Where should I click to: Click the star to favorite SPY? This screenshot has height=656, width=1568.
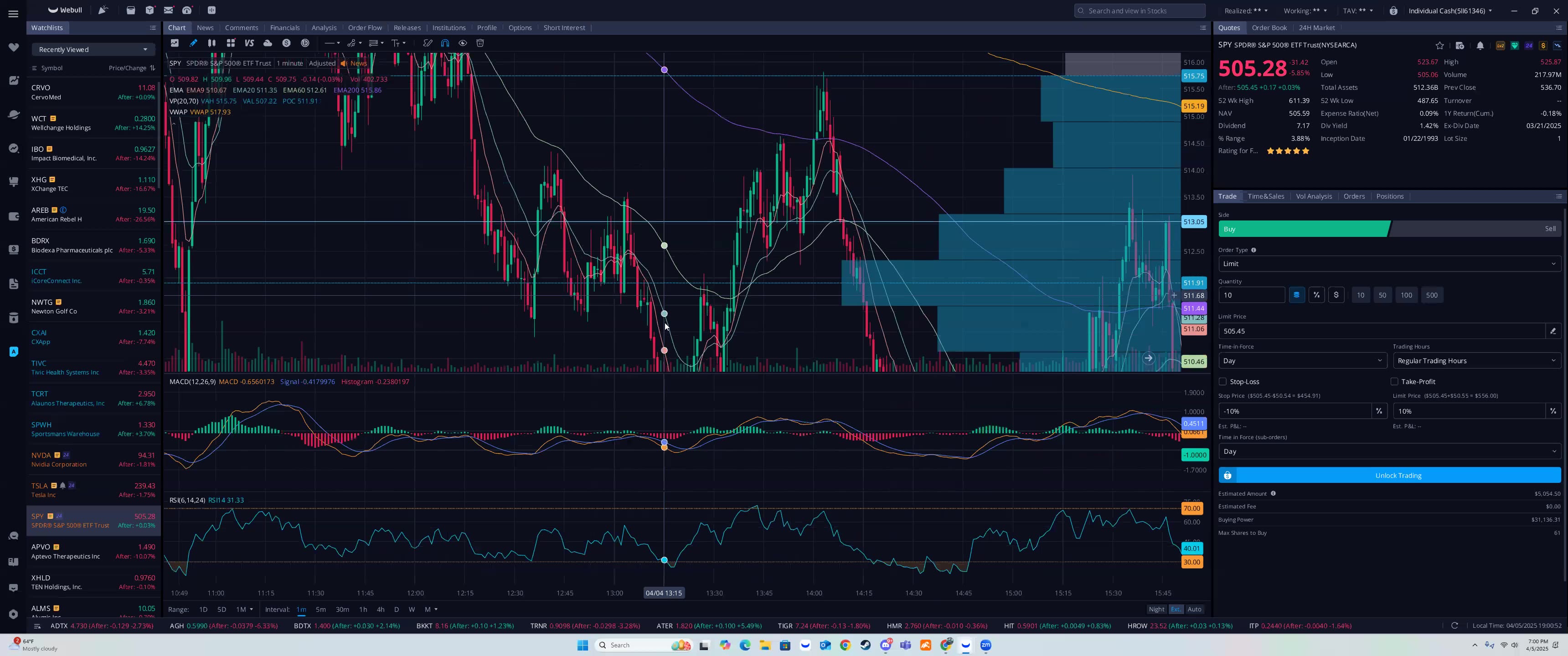coord(1439,45)
